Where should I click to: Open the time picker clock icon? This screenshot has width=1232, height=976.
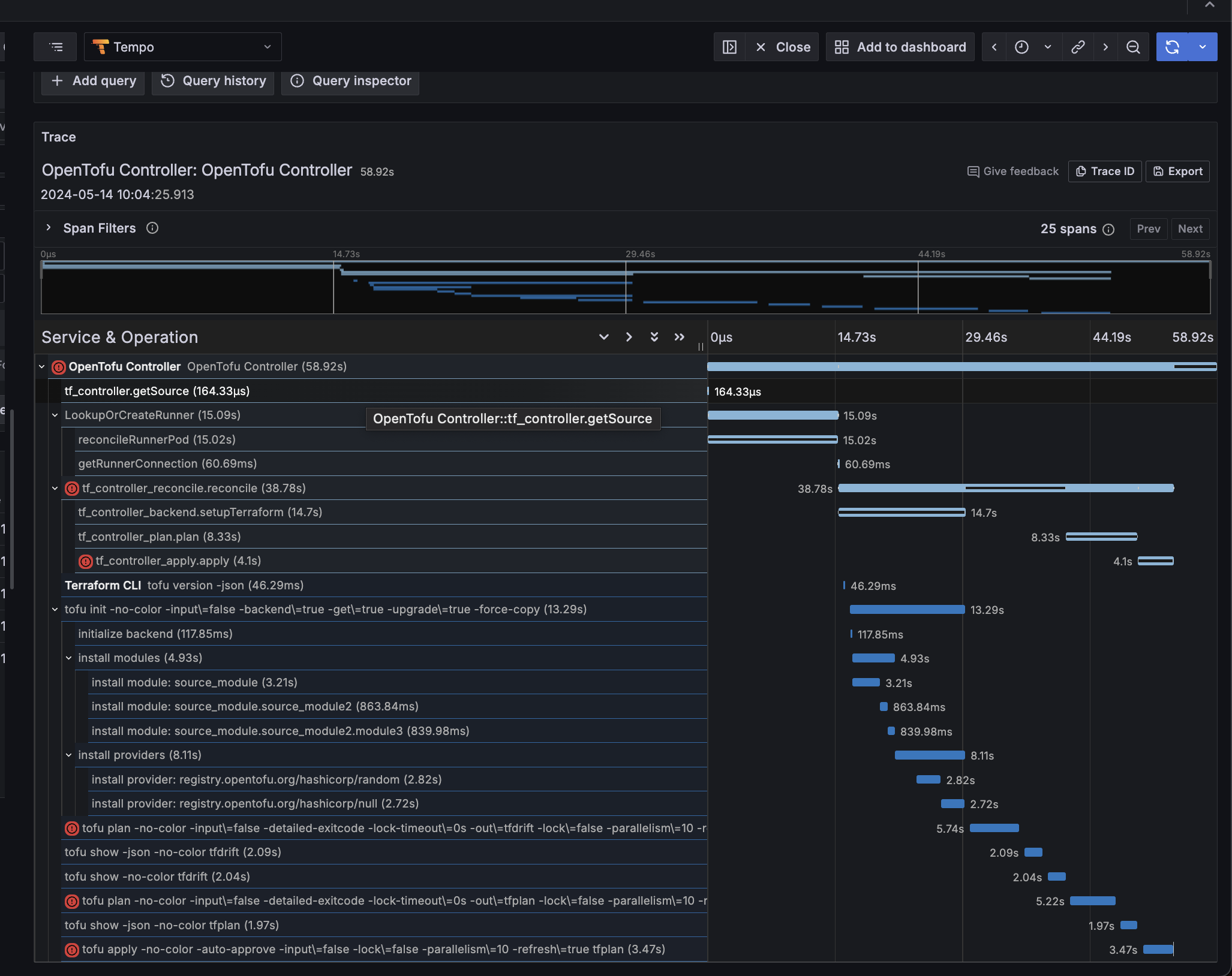[1021, 47]
